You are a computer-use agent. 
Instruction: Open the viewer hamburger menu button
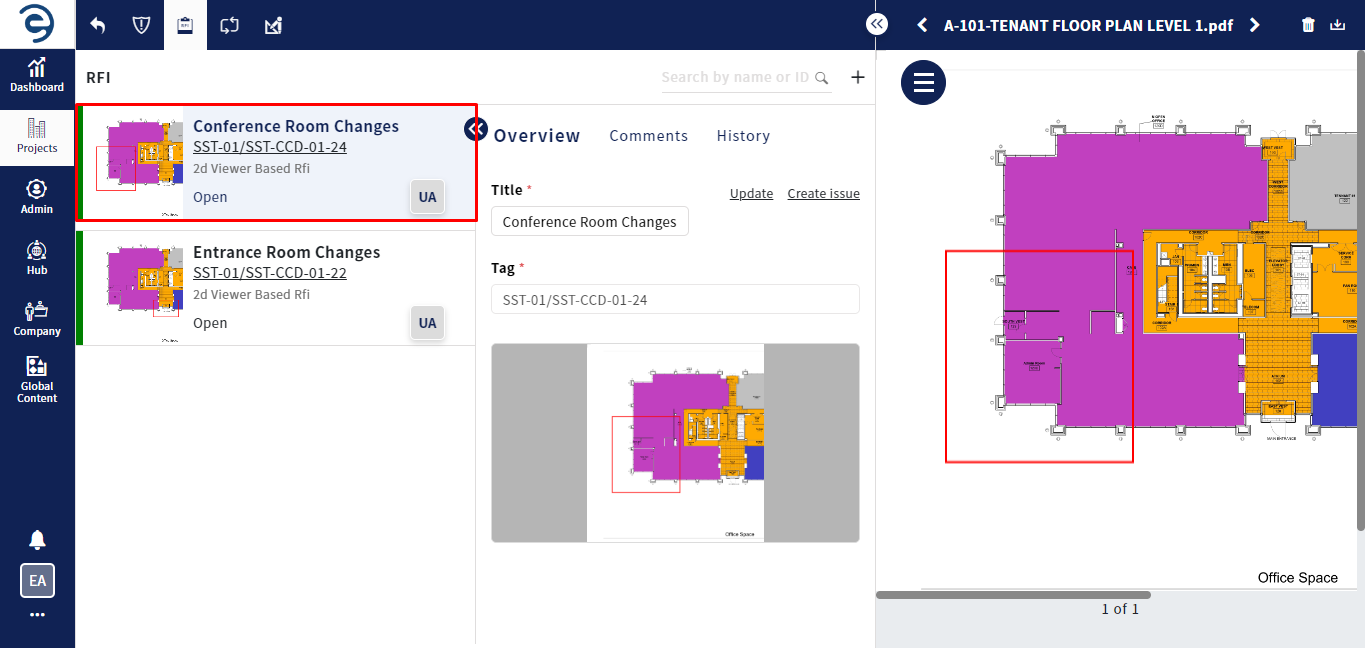[923, 82]
